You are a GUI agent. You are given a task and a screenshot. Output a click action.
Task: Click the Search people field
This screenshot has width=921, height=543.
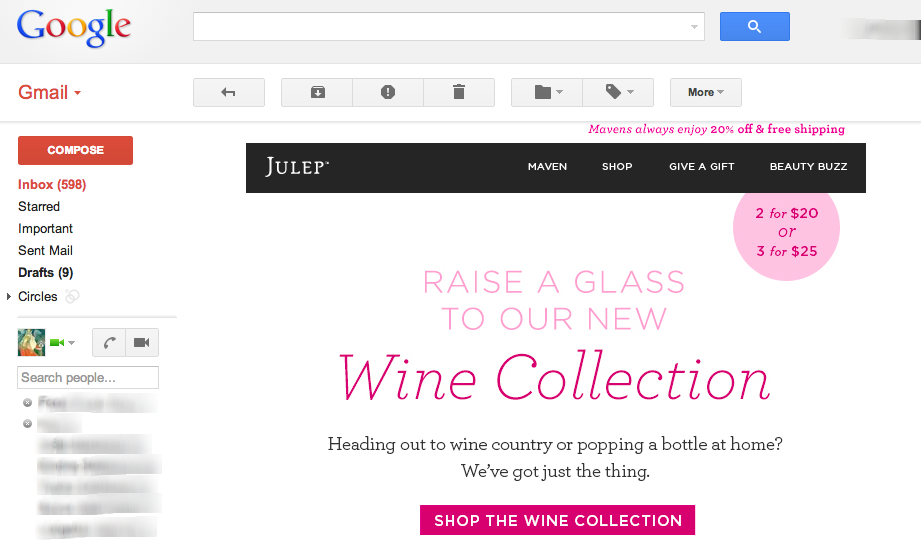click(x=88, y=377)
